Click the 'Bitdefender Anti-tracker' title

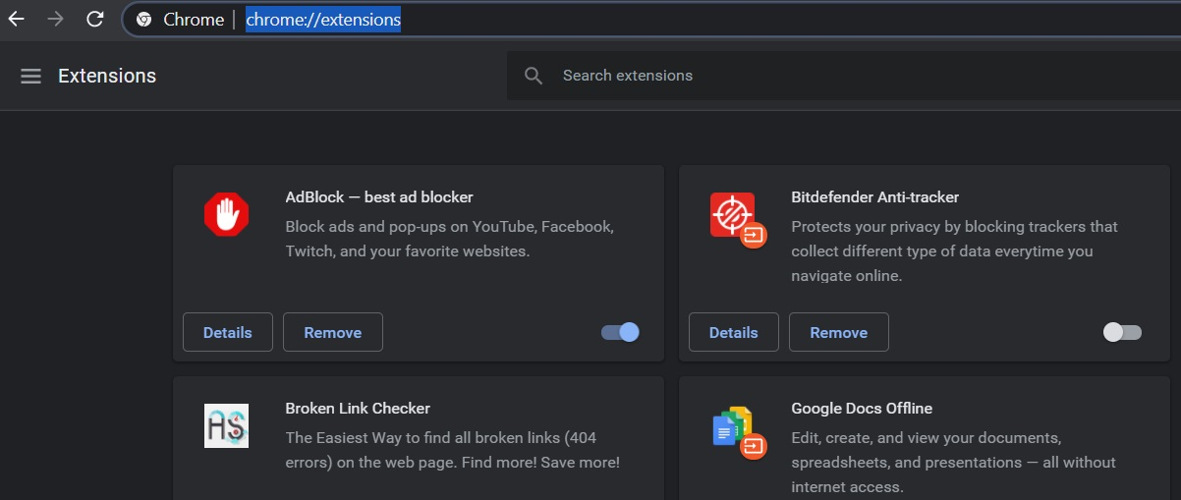pyautogui.click(x=874, y=197)
